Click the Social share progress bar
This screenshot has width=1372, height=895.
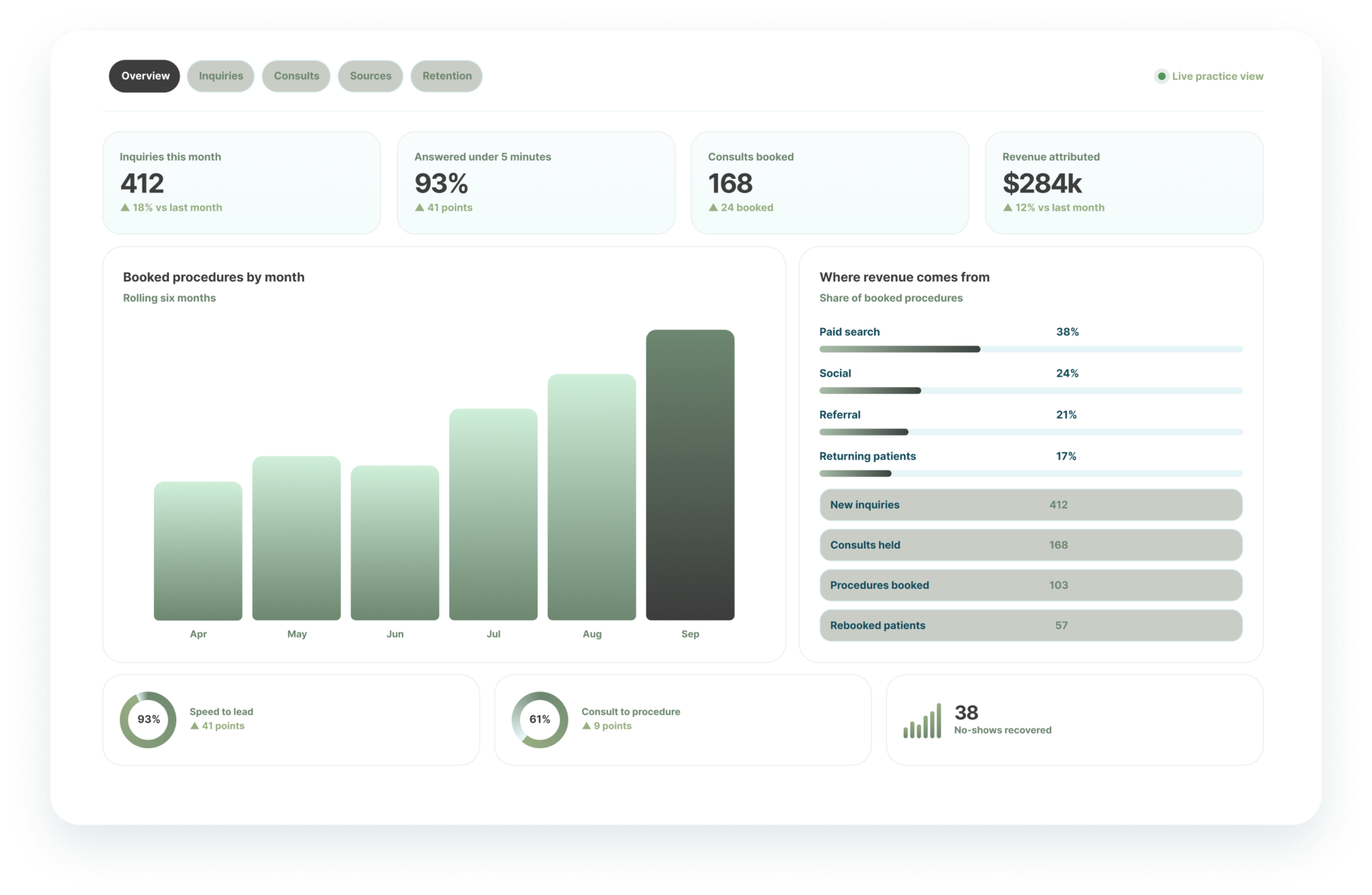click(1031, 391)
